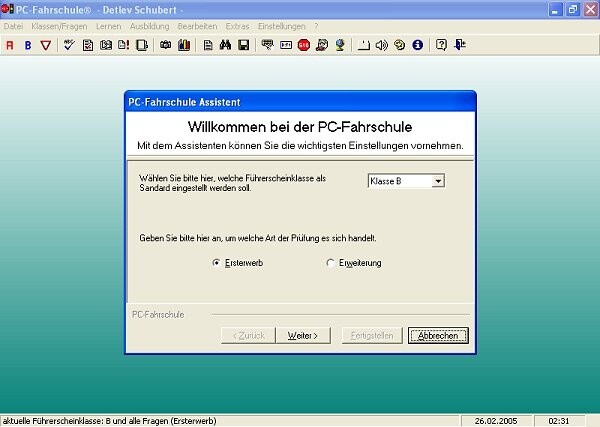Click the small display panel icon
The height and width of the screenshot is (427, 600).
coord(286,45)
